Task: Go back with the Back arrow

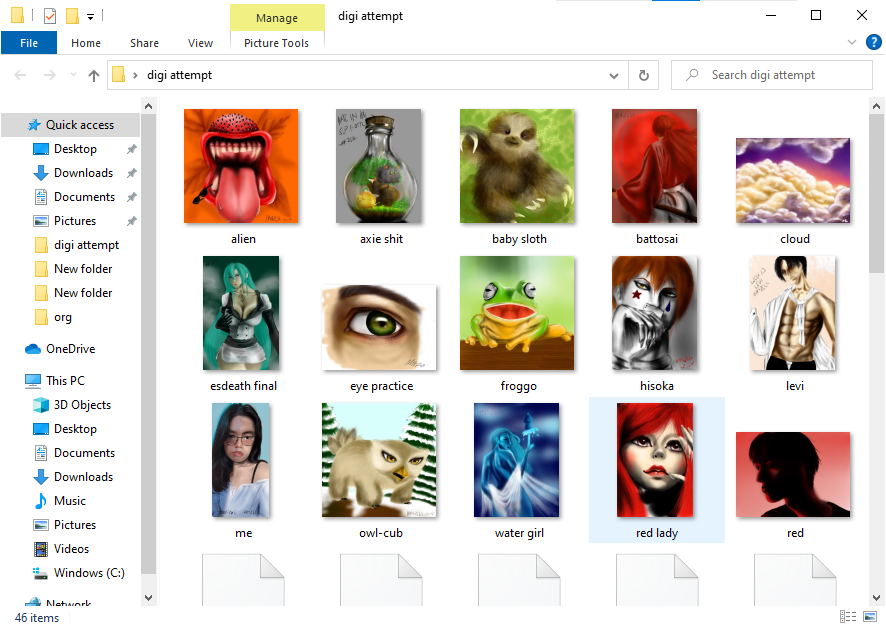Action: point(20,75)
